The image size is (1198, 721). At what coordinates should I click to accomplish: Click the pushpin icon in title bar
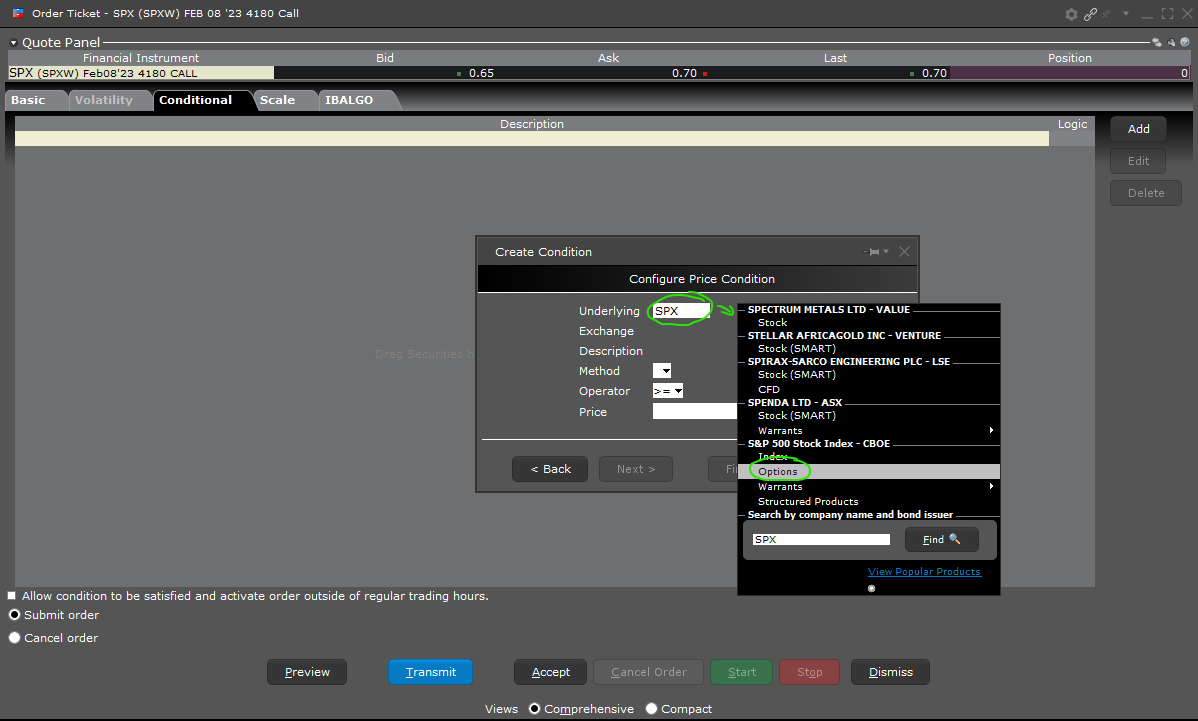click(1106, 14)
